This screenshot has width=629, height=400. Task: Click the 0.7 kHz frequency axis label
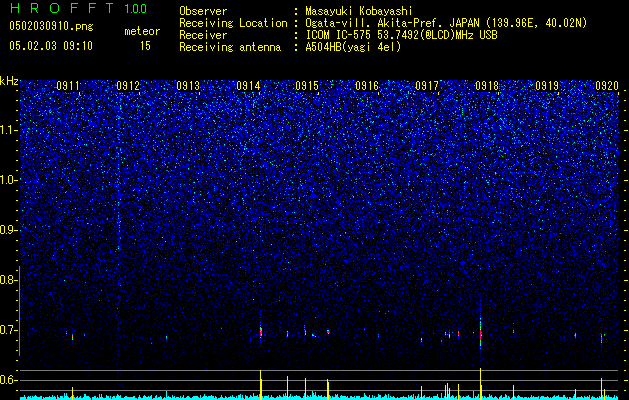click(9, 330)
